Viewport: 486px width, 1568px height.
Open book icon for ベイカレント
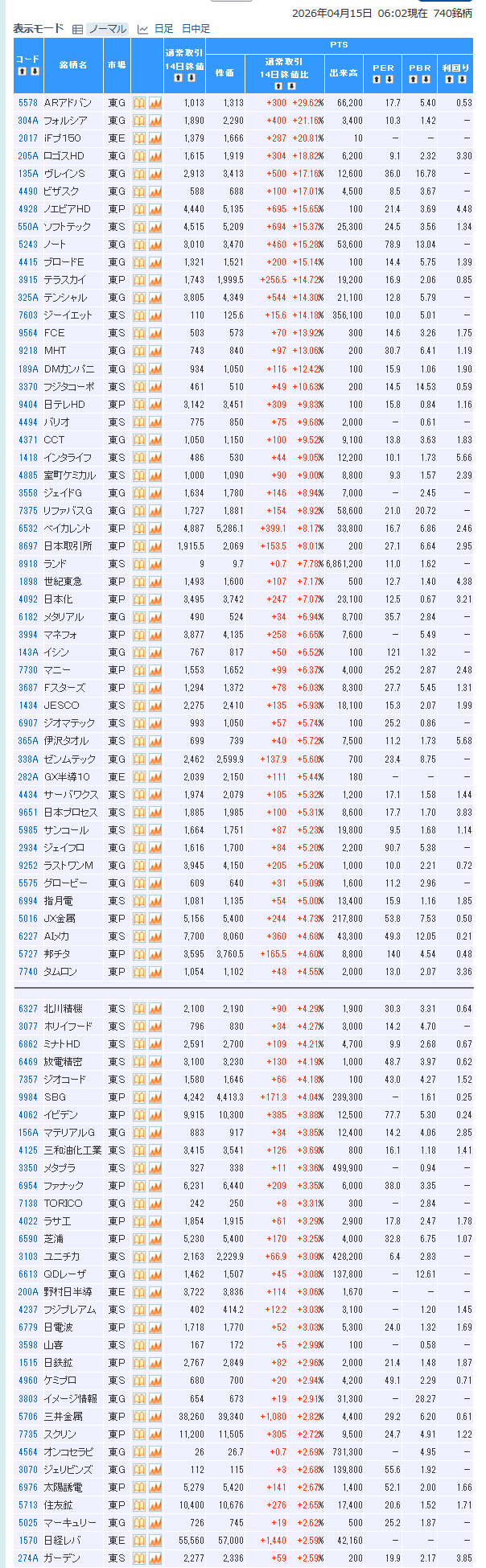click(x=139, y=529)
